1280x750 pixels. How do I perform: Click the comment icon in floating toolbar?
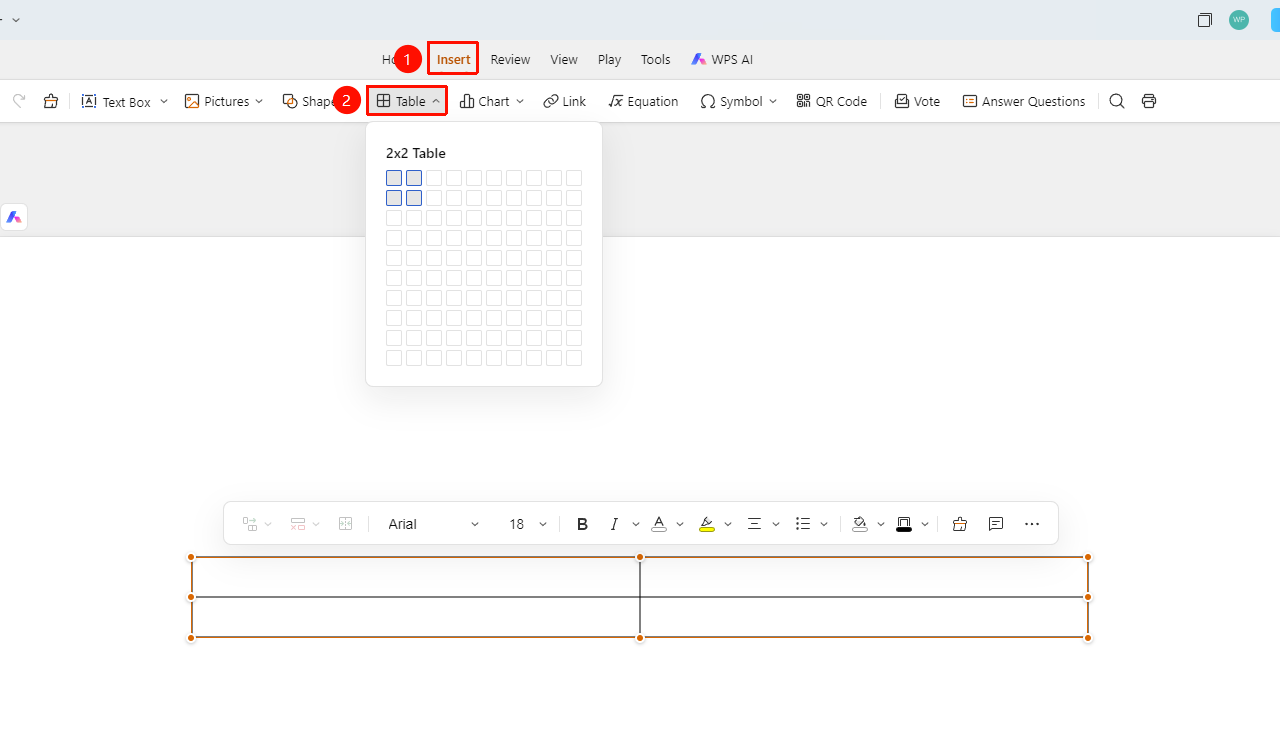(996, 524)
